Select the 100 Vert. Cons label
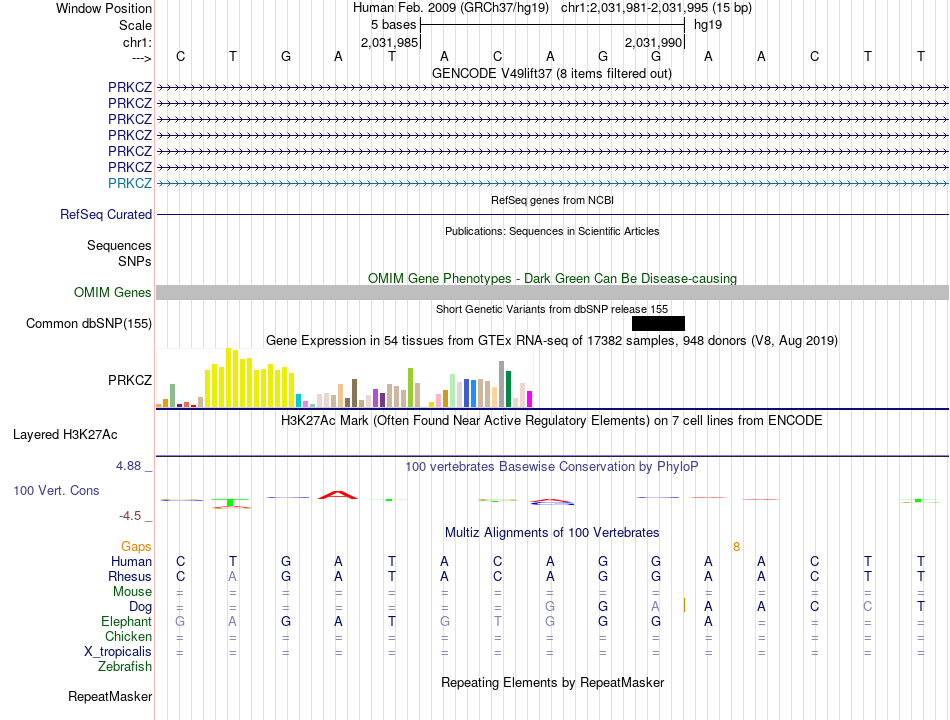The width and height of the screenshot is (950, 720). tap(56, 491)
